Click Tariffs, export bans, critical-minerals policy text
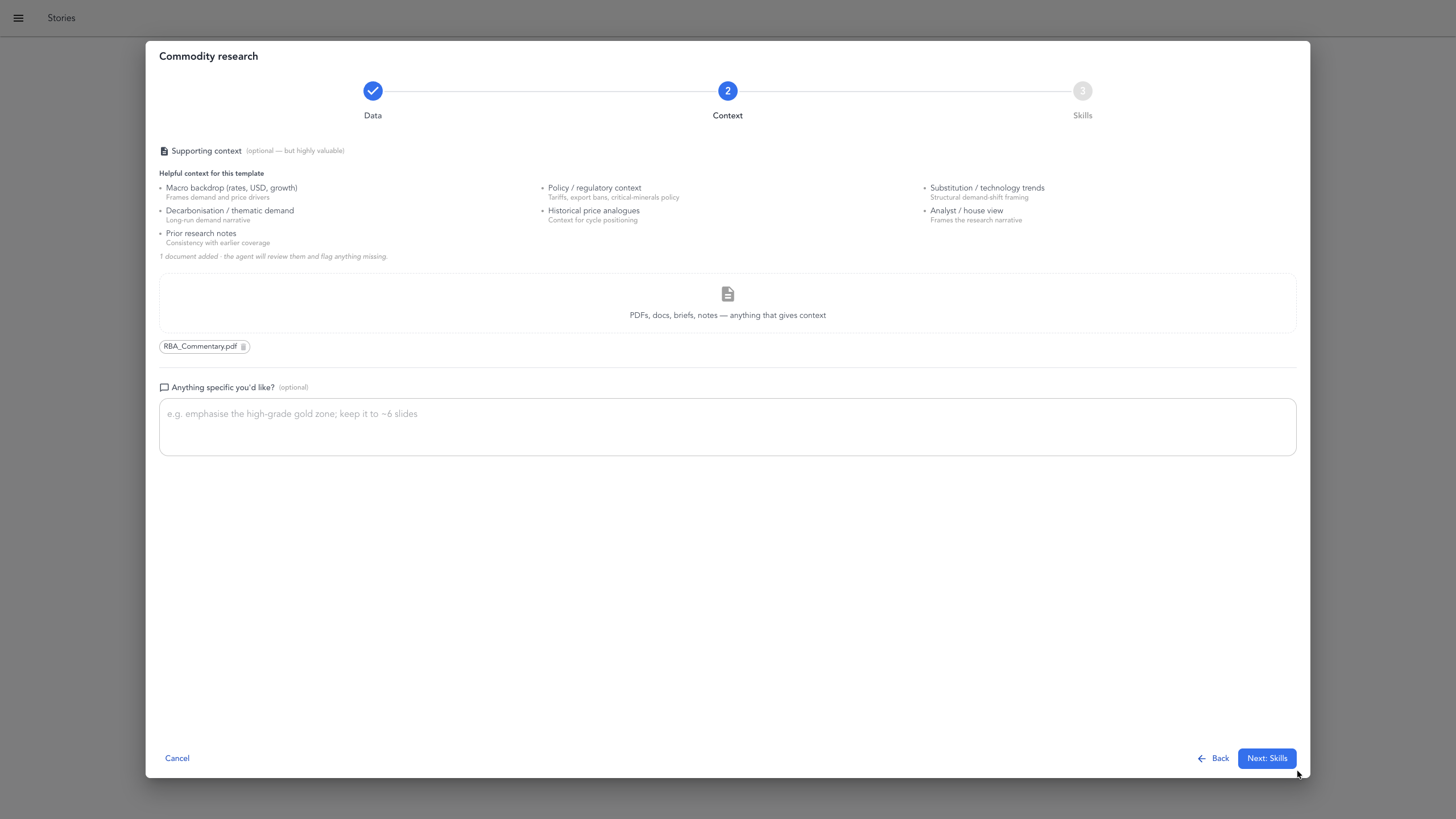 coord(614,197)
